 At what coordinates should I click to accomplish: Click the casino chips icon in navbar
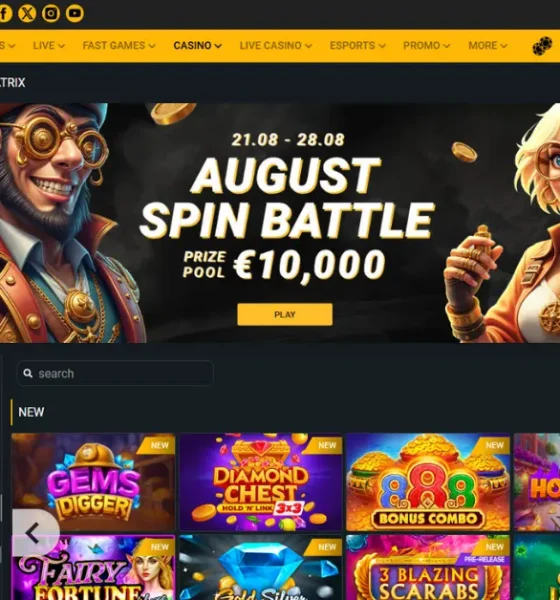coord(542,46)
